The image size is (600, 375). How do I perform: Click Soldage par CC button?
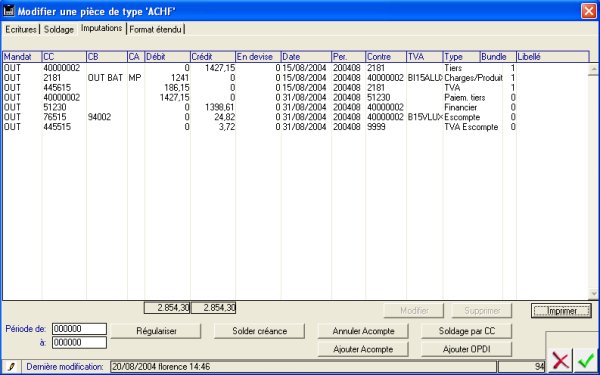point(466,331)
